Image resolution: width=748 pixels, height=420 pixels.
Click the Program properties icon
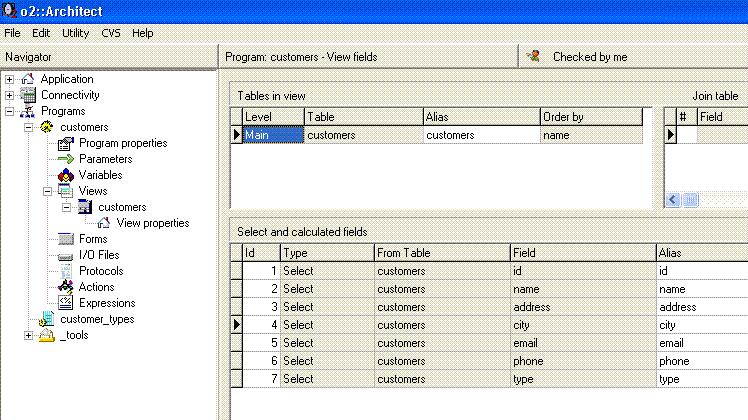pos(66,143)
